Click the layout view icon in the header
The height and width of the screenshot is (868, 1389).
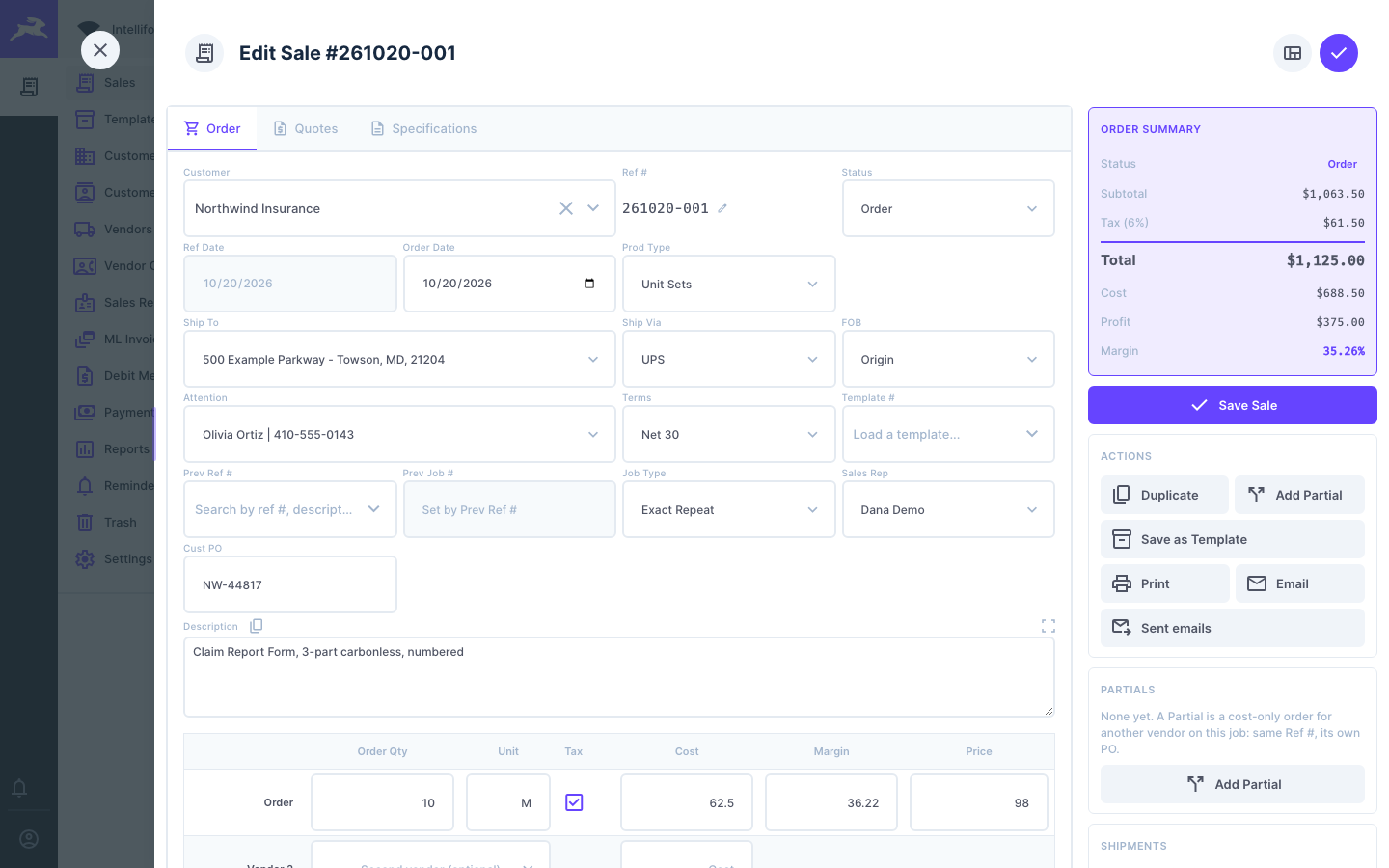click(x=1293, y=53)
